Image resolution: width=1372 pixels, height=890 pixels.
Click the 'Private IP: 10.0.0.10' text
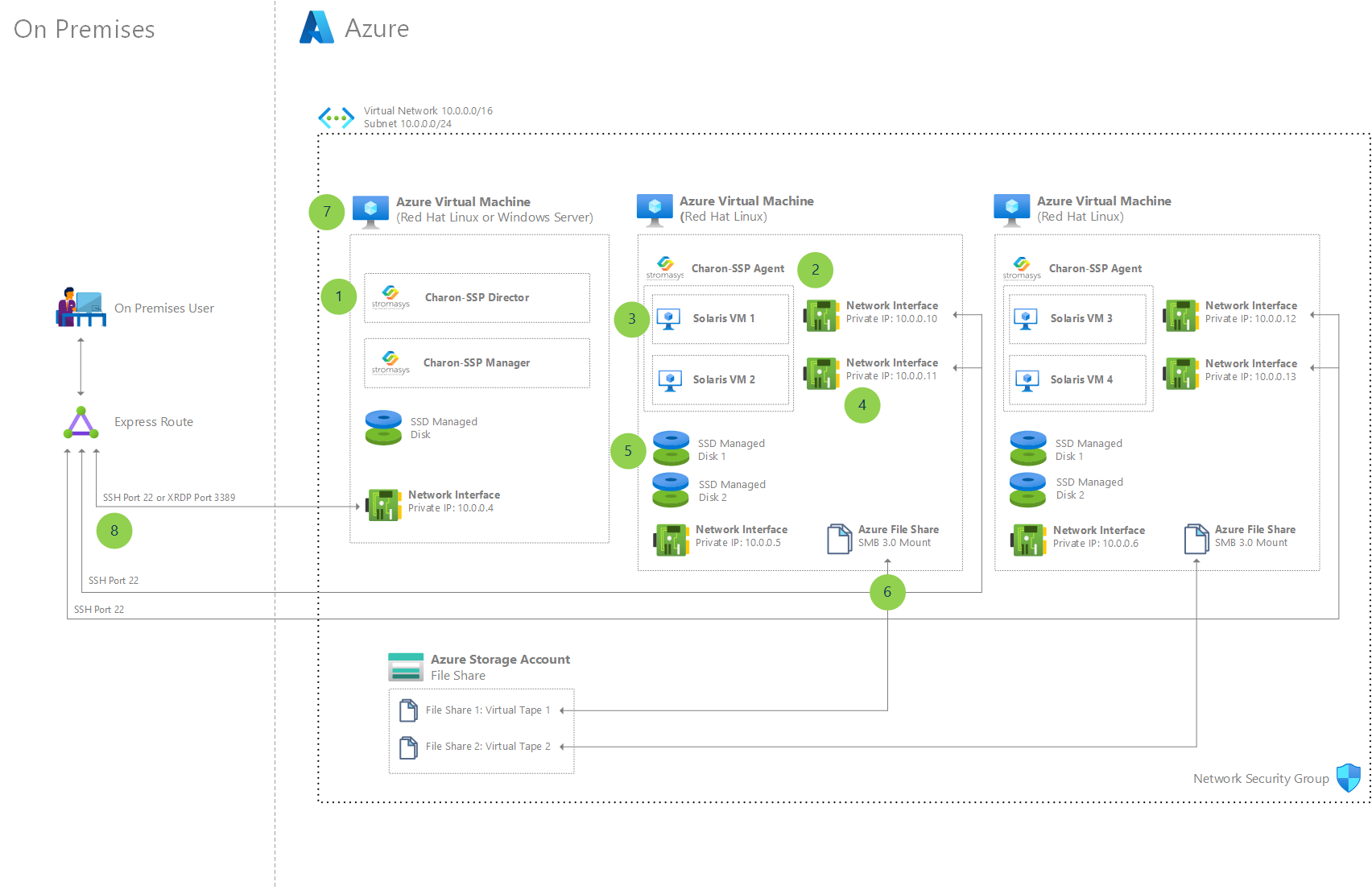coord(891,319)
